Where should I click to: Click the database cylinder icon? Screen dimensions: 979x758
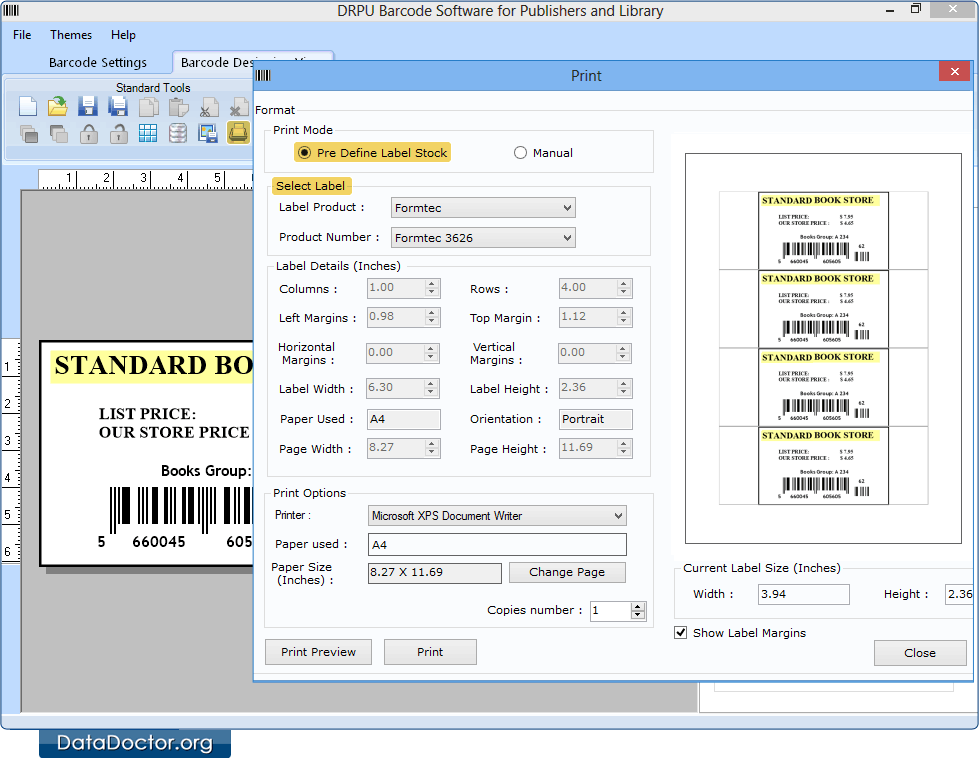178,133
